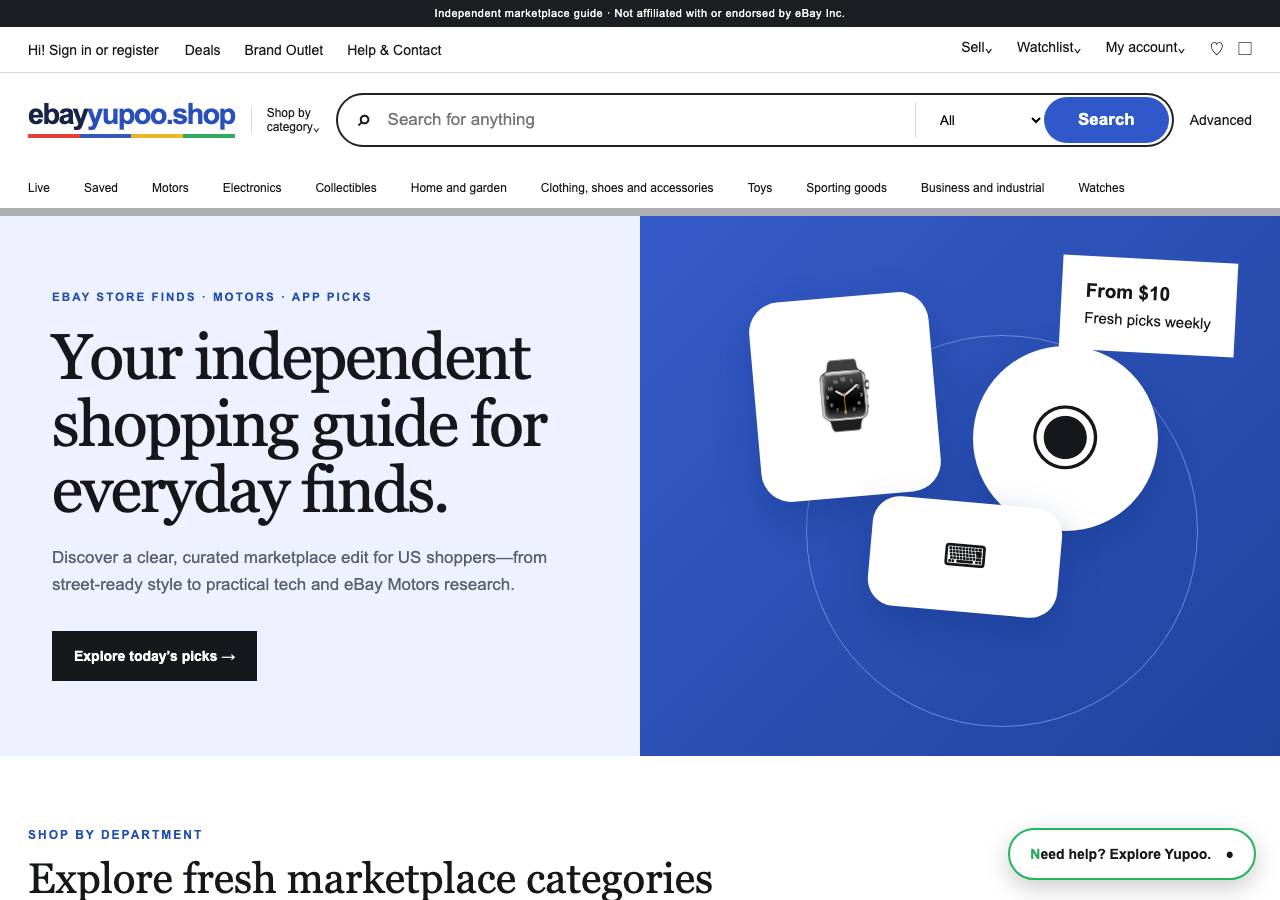Expand the Shop by category menu
The height and width of the screenshot is (900, 1280).
[x=293, y=120]
